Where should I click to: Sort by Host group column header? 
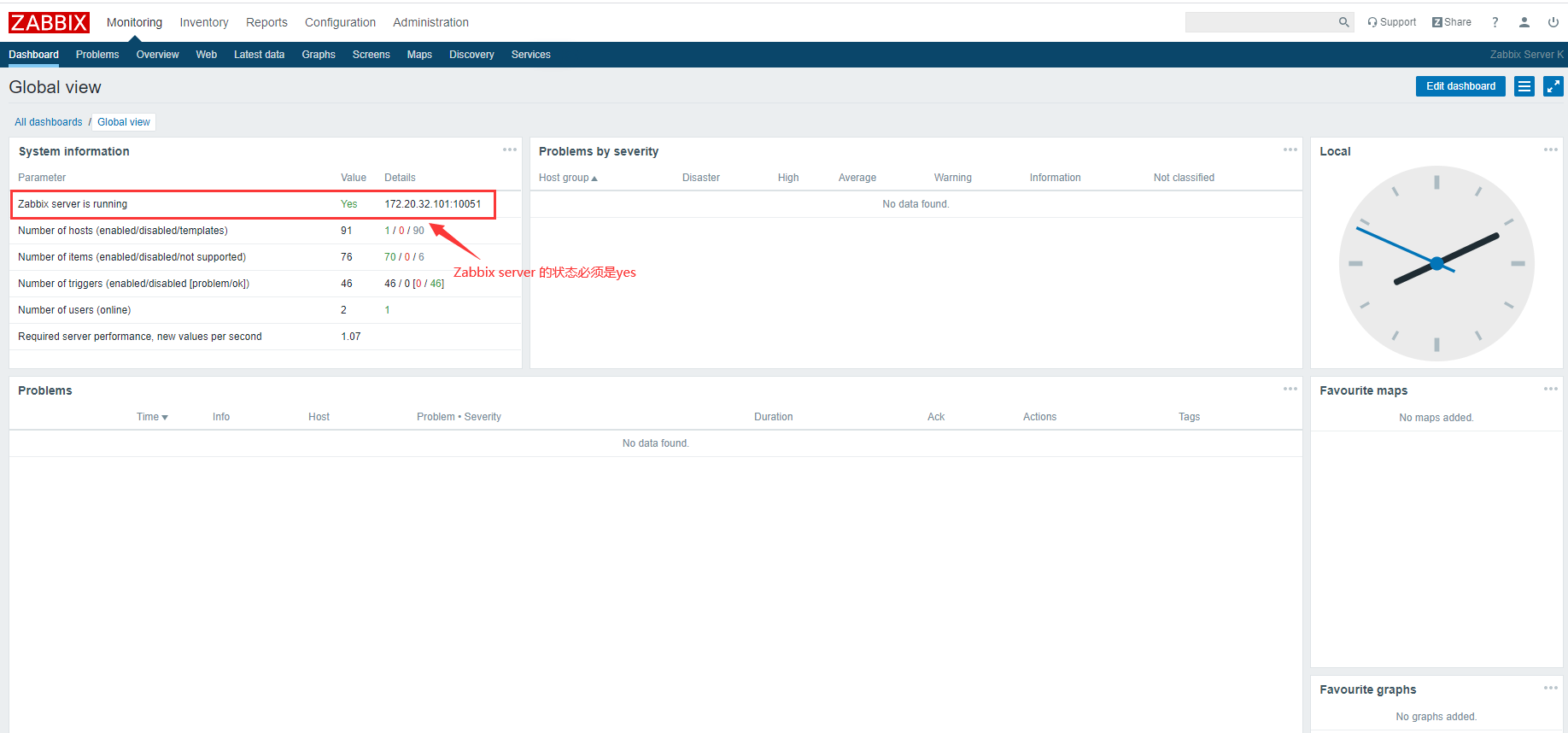[568, 178]
